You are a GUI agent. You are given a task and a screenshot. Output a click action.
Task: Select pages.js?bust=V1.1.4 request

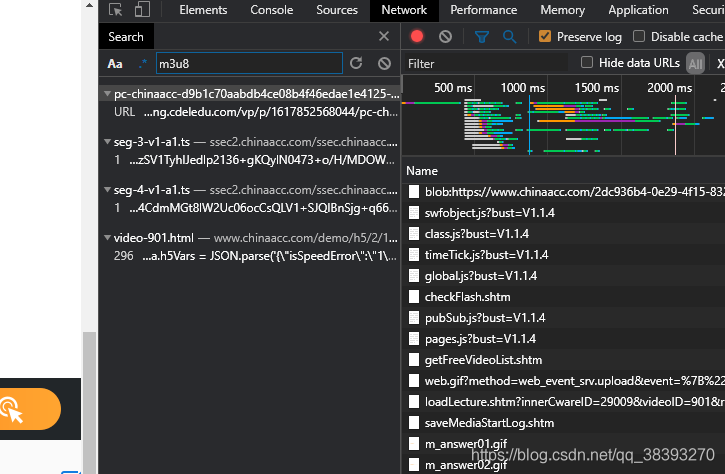564,339
